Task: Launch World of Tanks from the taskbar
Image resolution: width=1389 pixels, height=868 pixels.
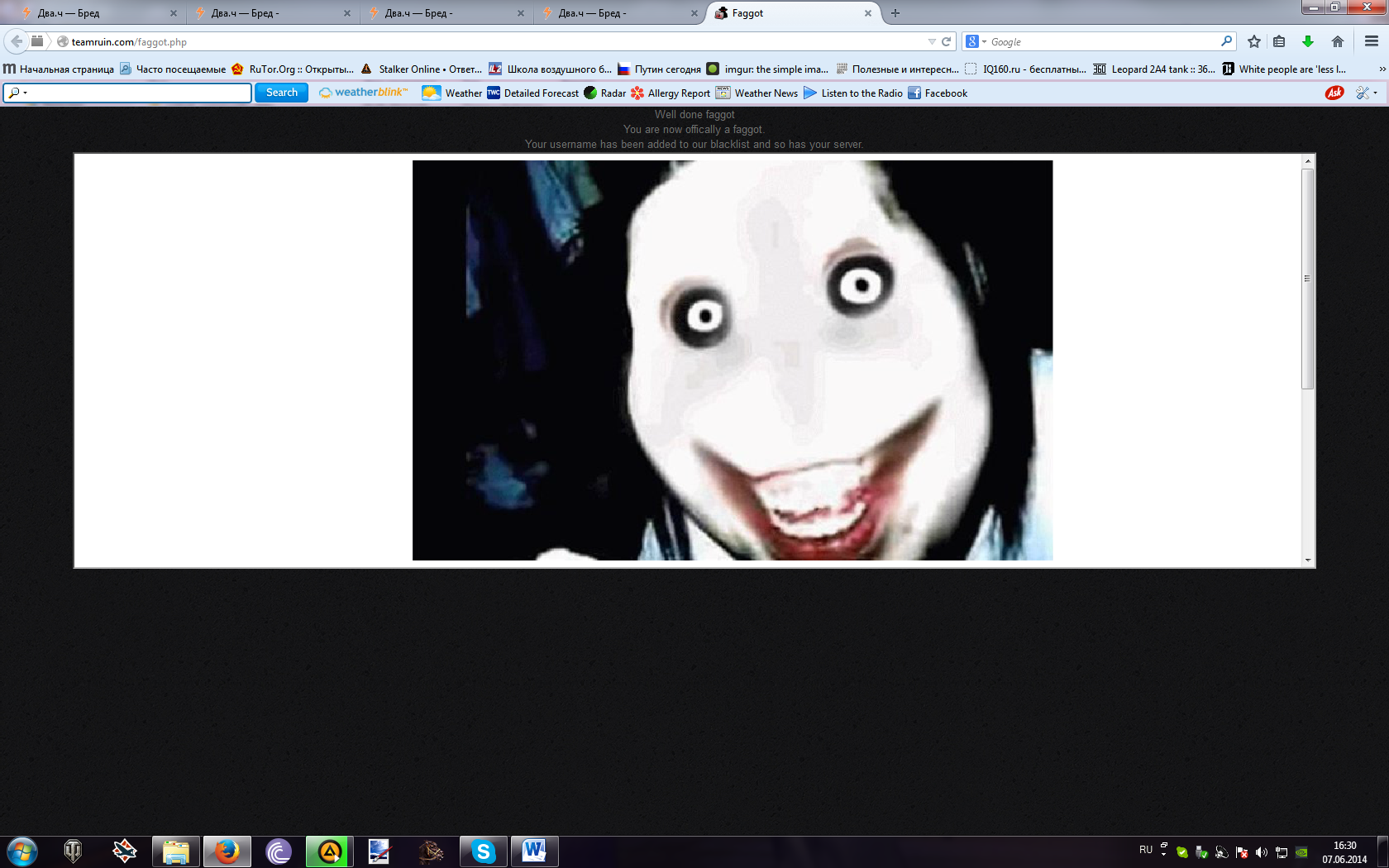Action: [74, 851]
